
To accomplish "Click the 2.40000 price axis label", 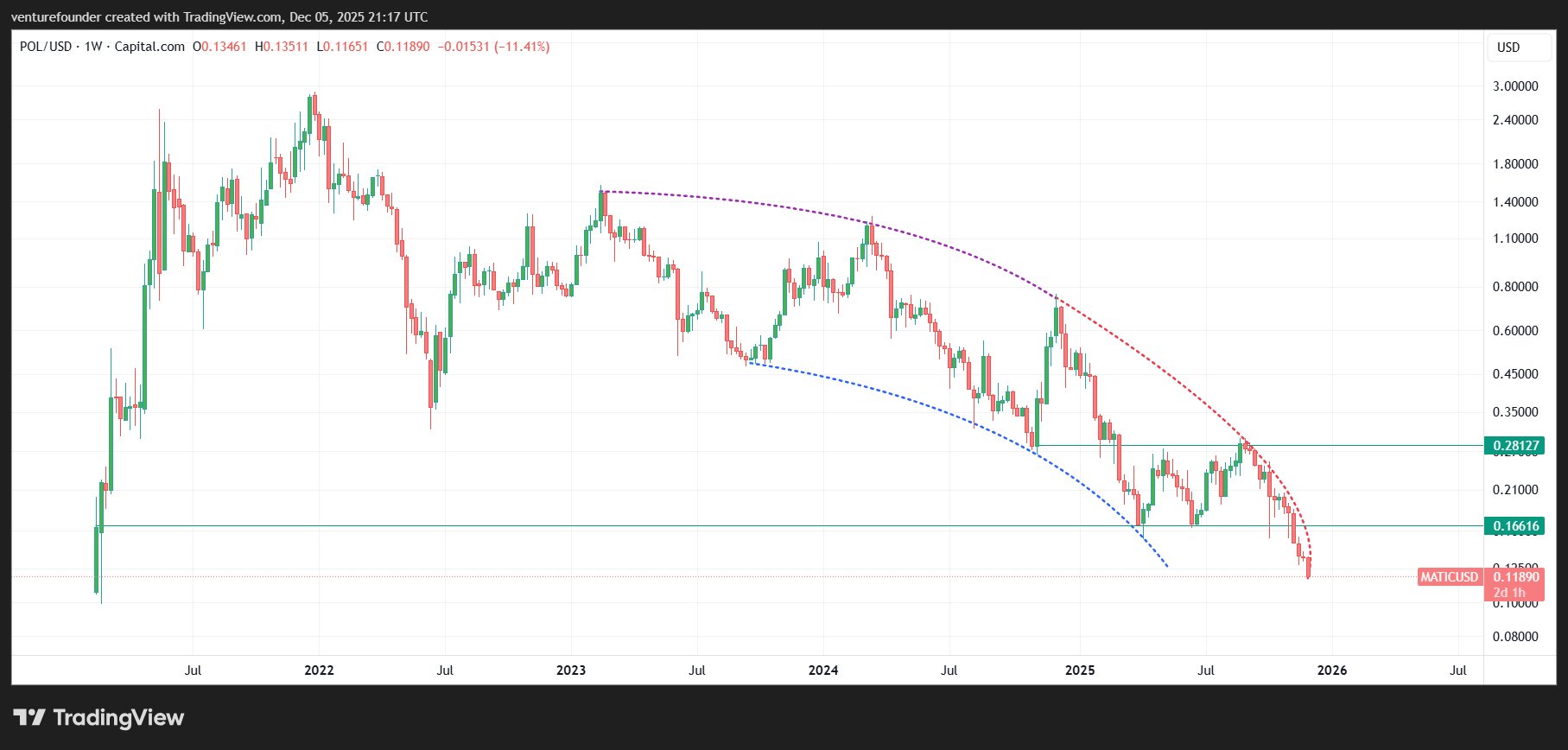I will 1515,120.
